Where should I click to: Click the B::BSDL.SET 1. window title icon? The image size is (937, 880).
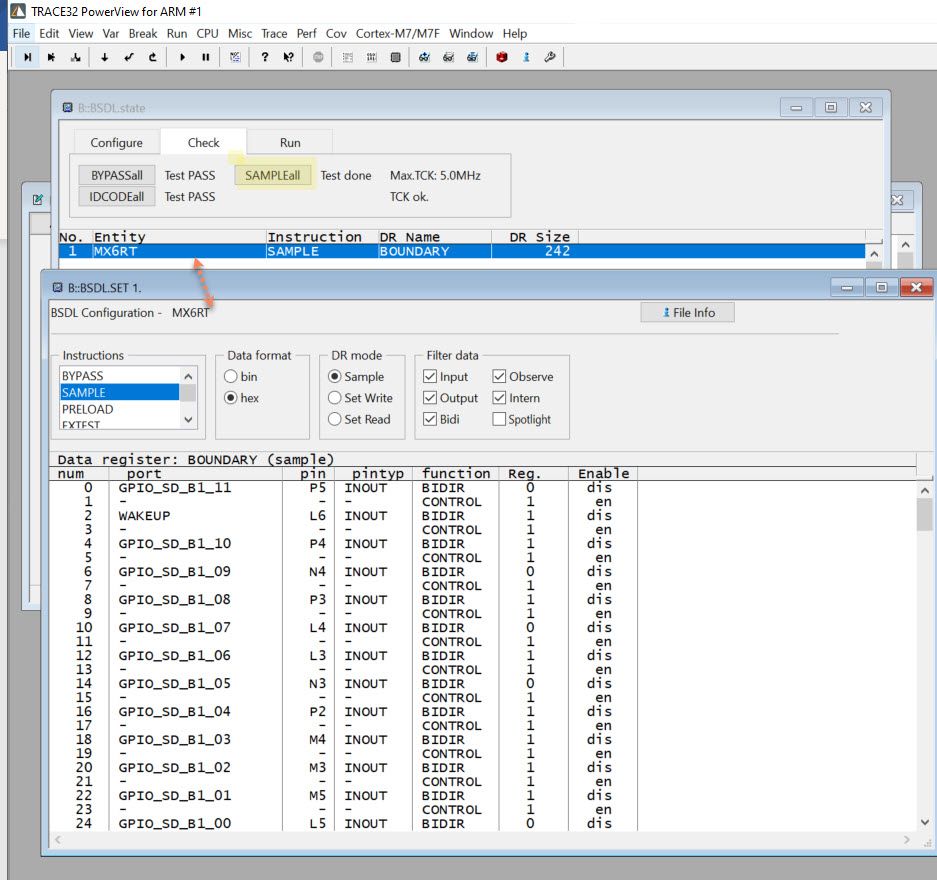pyautogui.click(x=57, y=287)
